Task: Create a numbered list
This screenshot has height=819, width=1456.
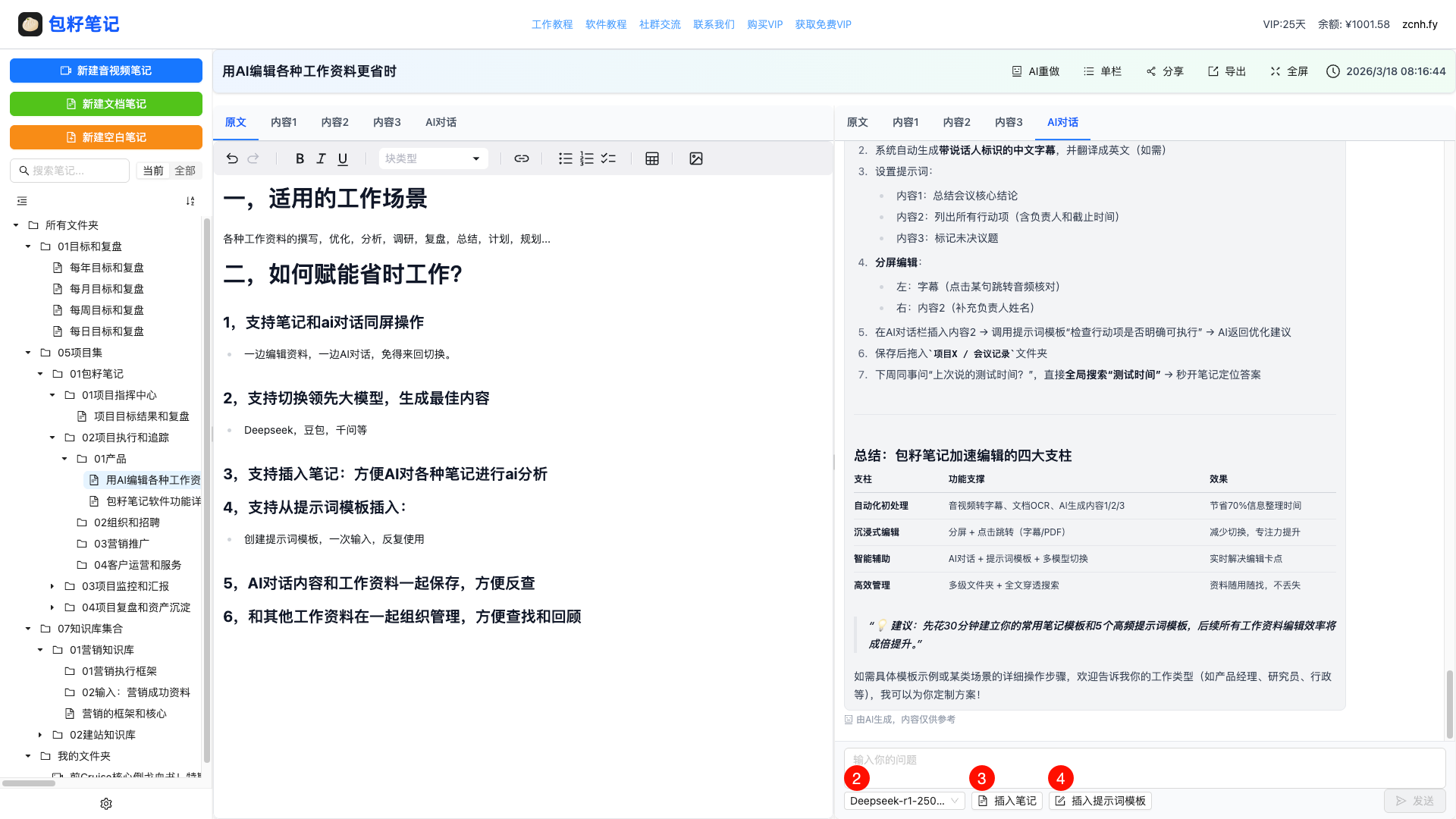Action: [587, 158]
